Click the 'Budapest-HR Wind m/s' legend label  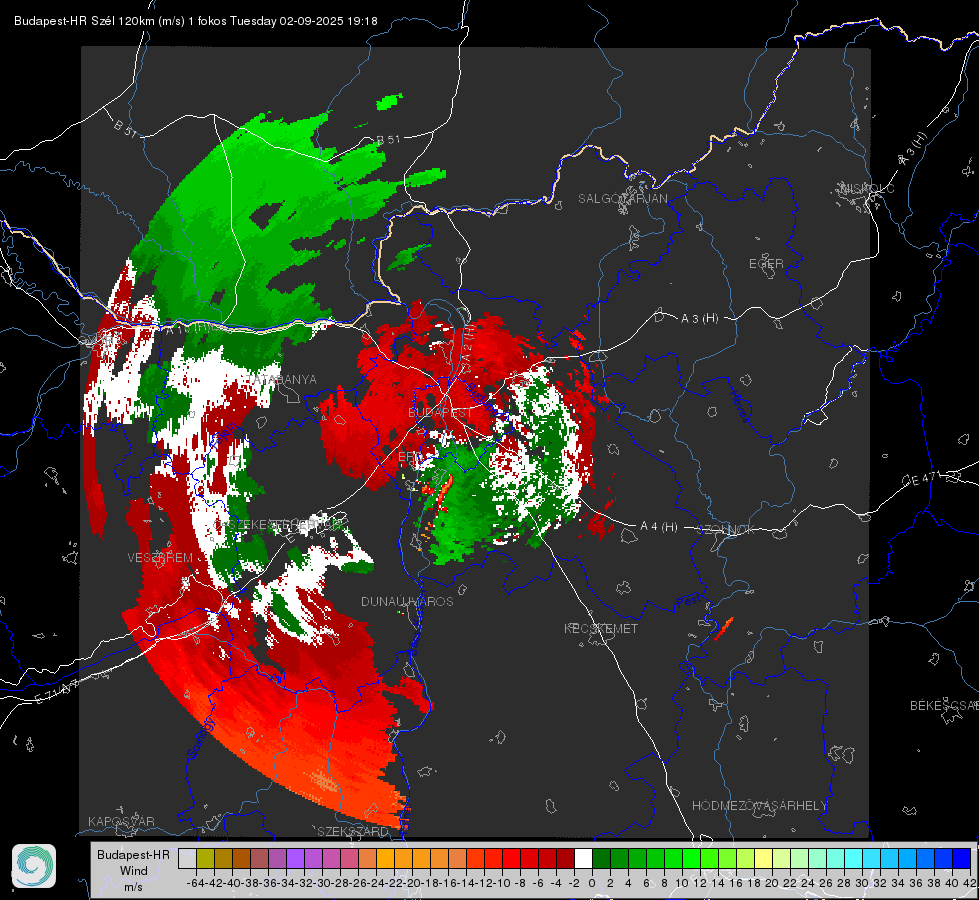click(134, 870)
